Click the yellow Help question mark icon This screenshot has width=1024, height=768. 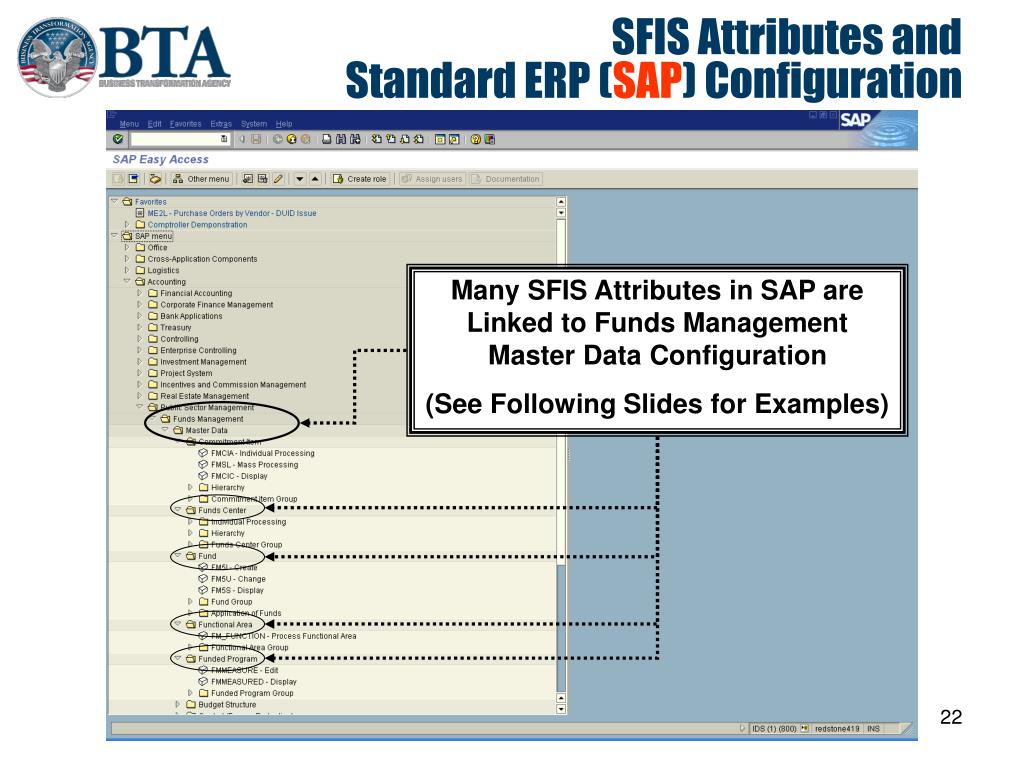coord(475,139)
